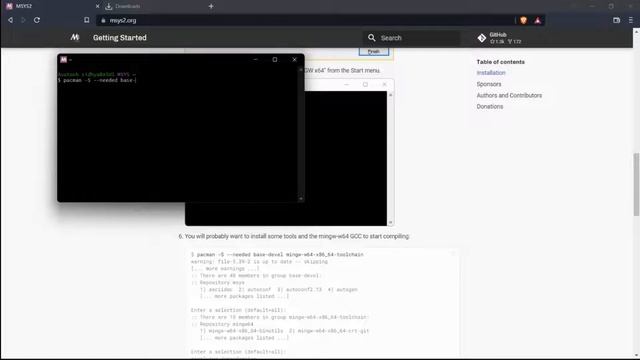This screenshot has width=640, height=360.
Task: Go back with browser back arrow
Action: (x=10, y=20)
